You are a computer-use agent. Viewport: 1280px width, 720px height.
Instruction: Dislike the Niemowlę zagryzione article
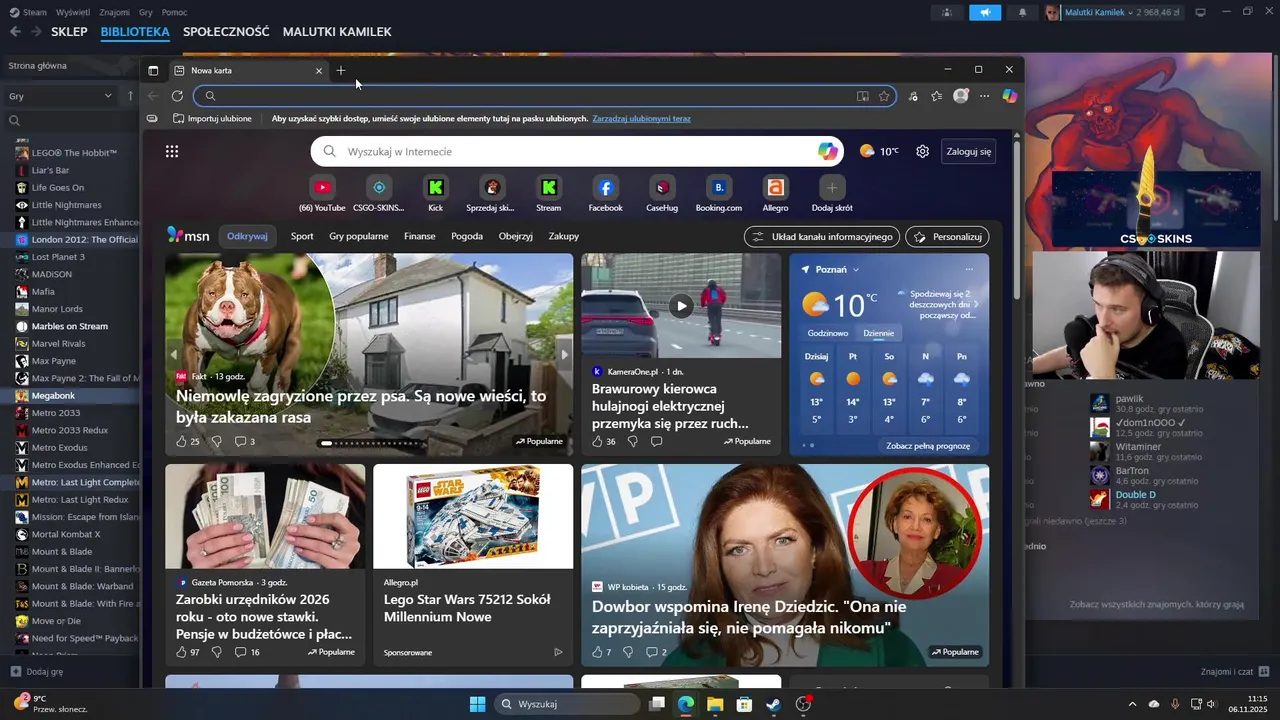click(x=216, y=441)
